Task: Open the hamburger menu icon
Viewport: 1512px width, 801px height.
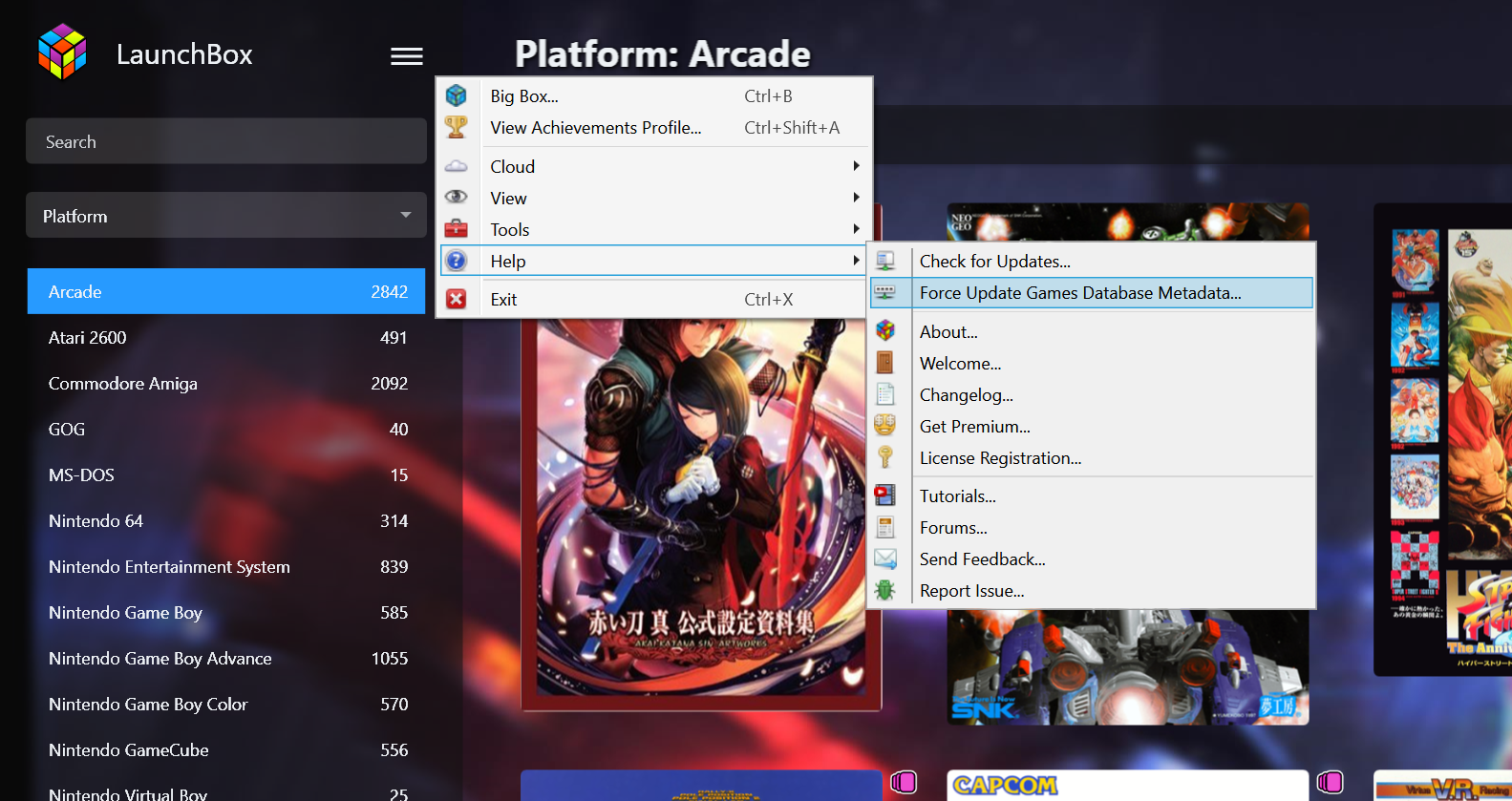Action: point(407,56)
